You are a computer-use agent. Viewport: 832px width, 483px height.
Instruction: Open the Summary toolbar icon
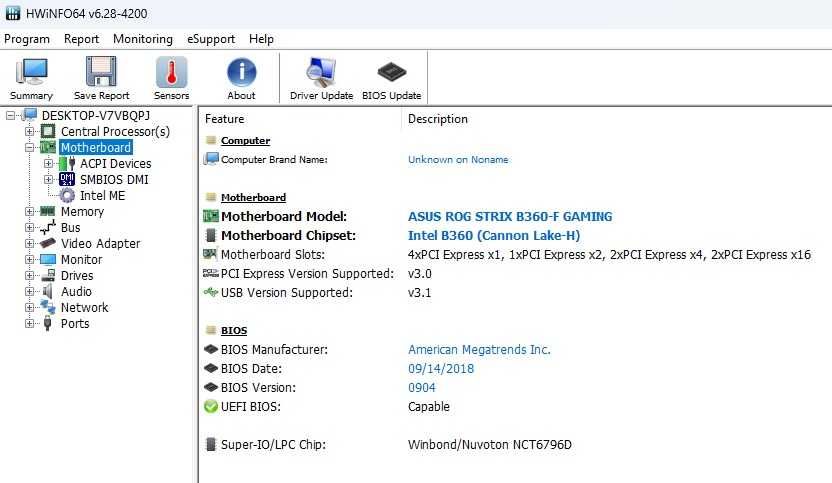(31, 78)
